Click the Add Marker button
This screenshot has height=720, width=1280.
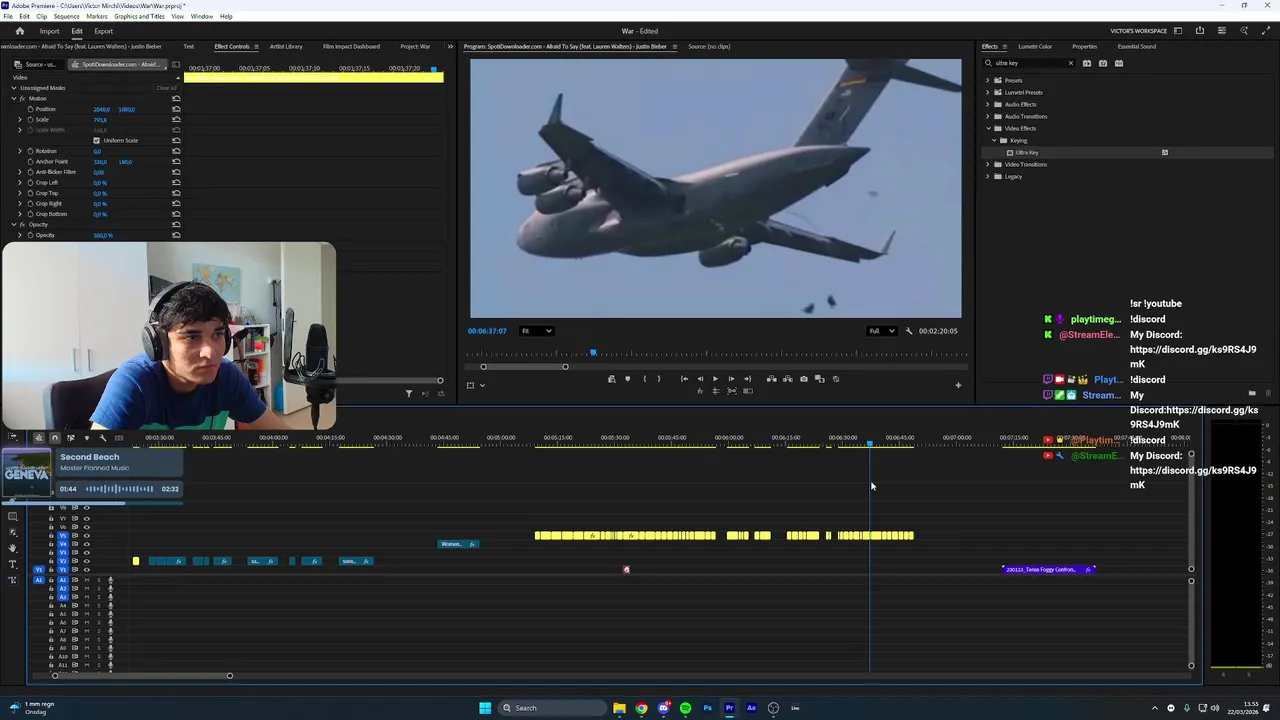pos(628,379)
